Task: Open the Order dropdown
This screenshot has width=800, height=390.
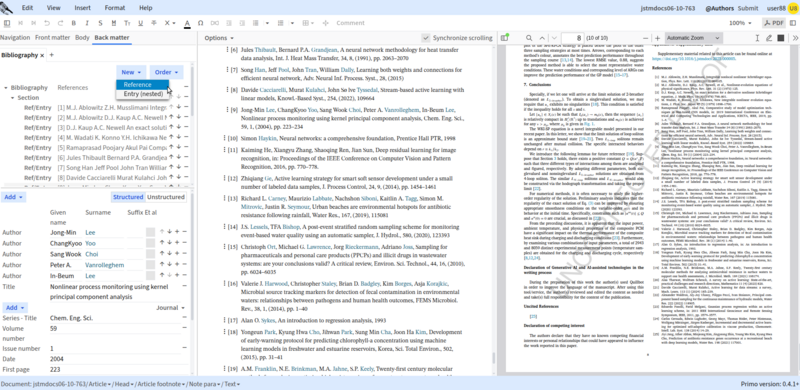Action: tap(166, 72)
